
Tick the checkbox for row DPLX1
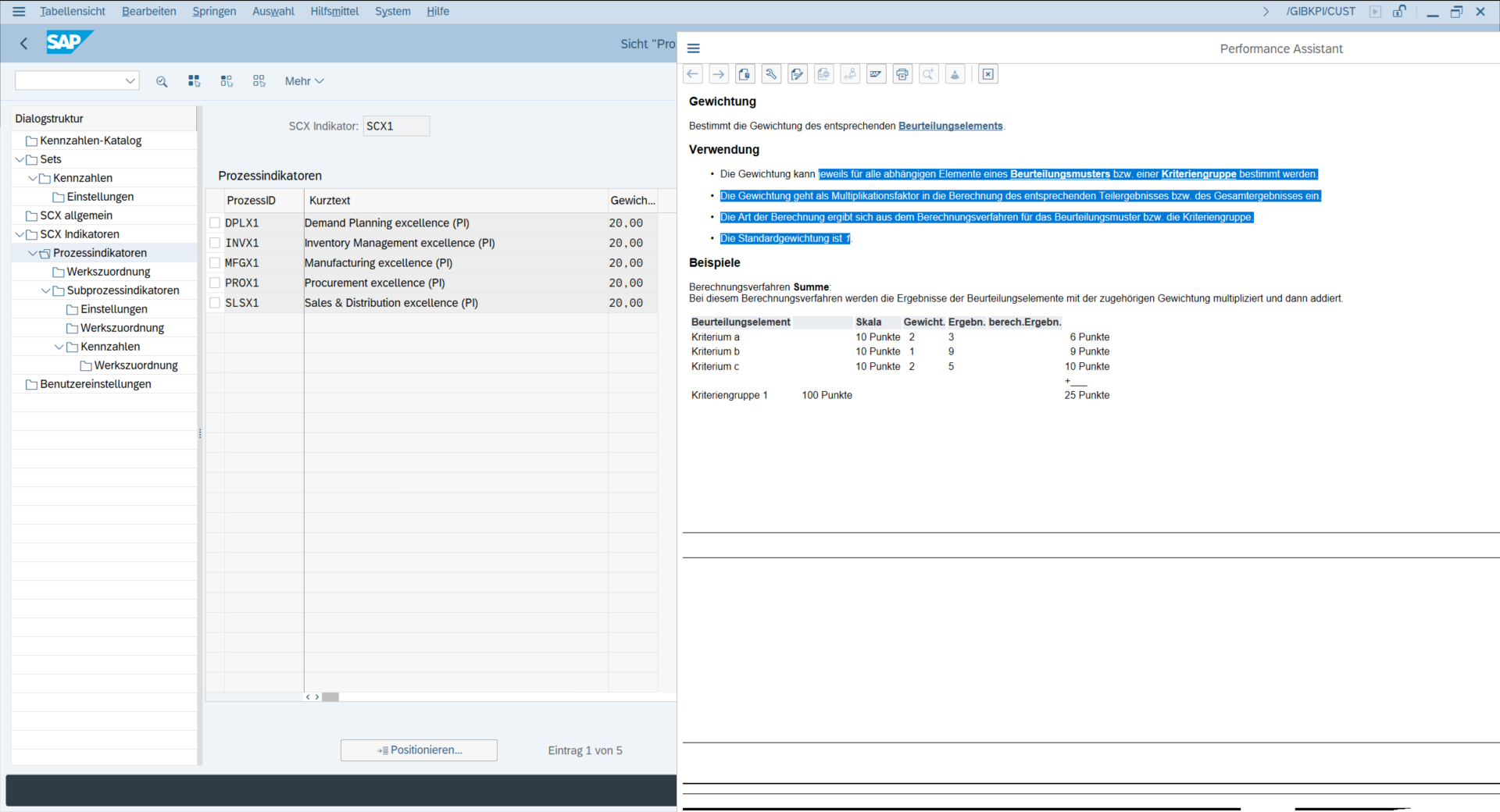pyautogui.click(x=215, y=223)
